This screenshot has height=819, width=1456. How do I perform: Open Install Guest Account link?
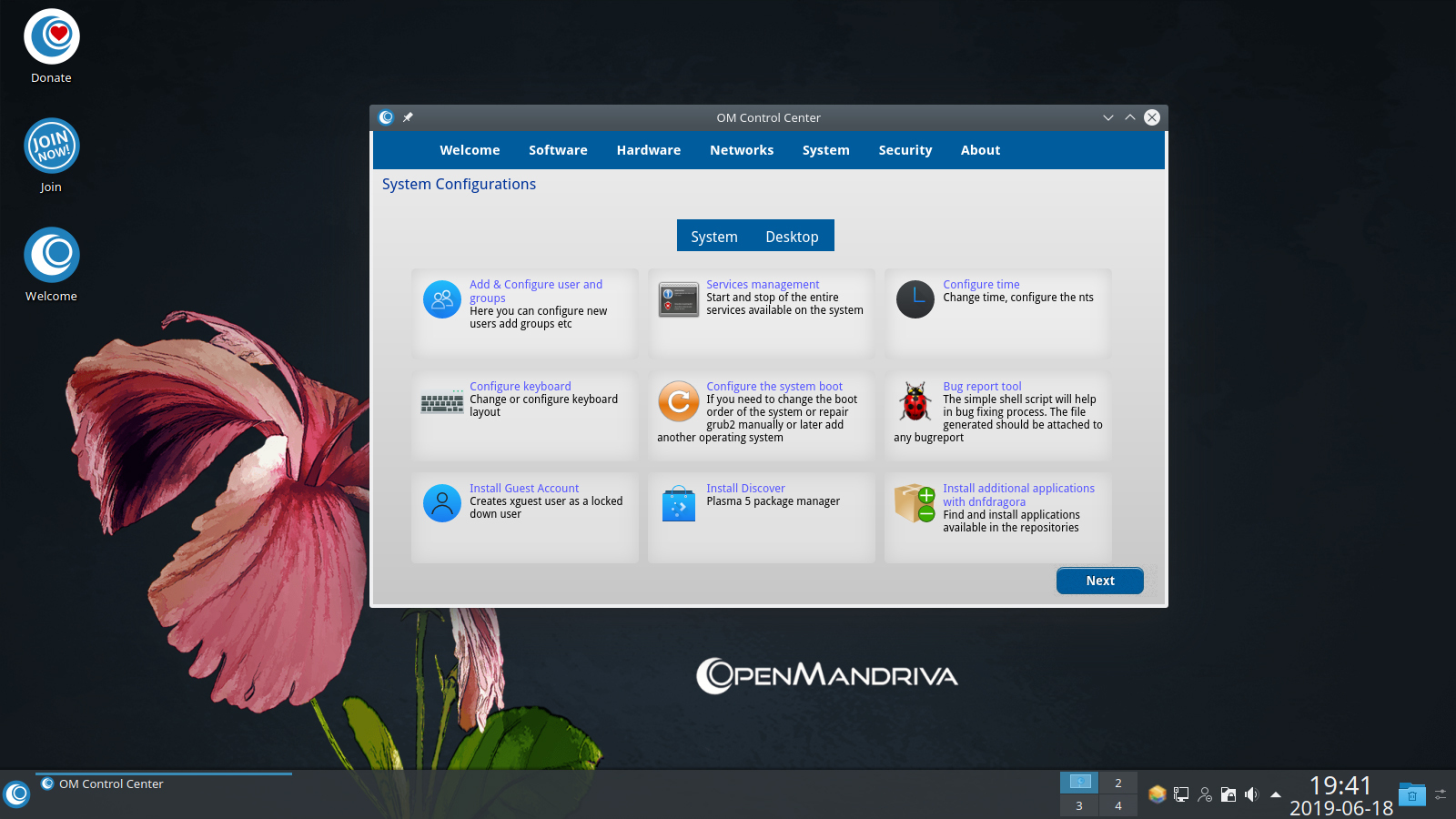click(524, 489)
